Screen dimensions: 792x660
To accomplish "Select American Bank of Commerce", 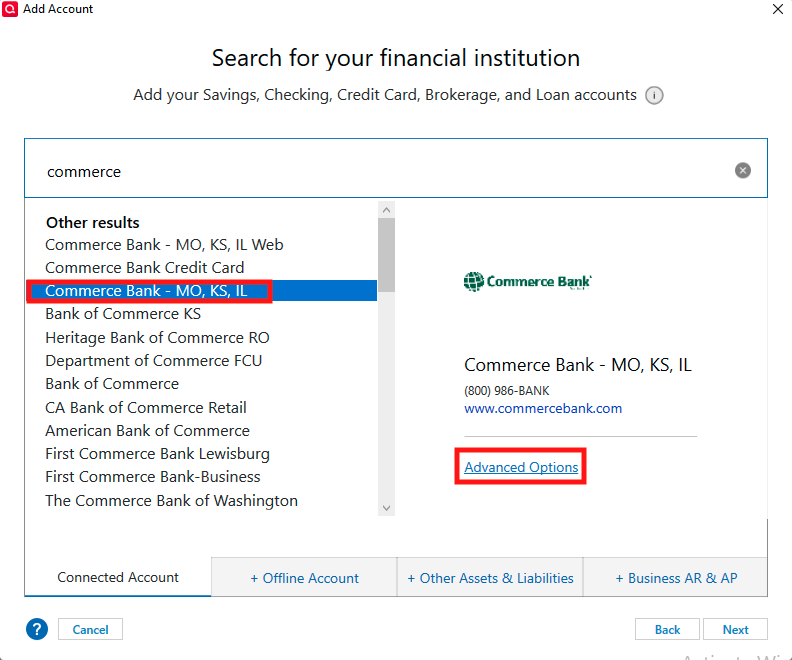I will [x=147, y=431].
